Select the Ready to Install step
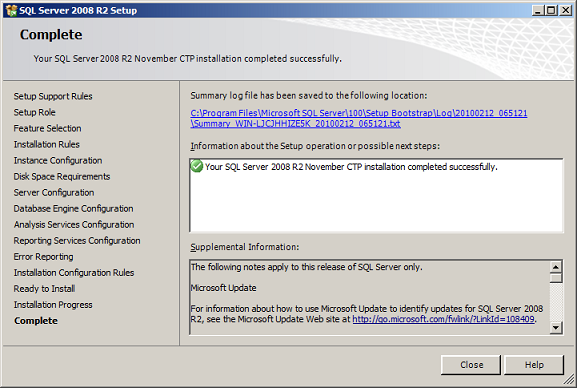 [45, 289]
